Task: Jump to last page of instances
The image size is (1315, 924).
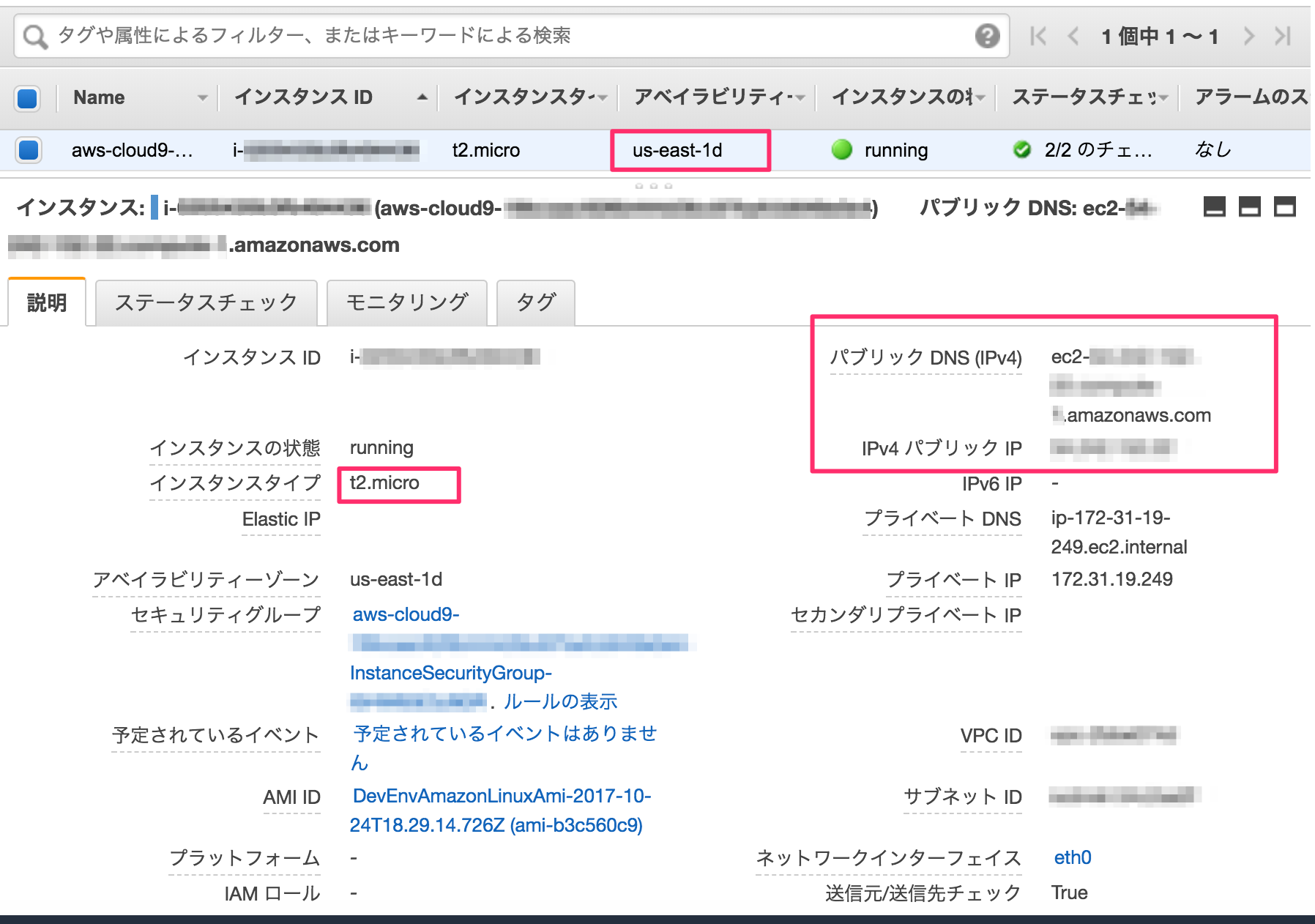Action: click(1283, 36)
